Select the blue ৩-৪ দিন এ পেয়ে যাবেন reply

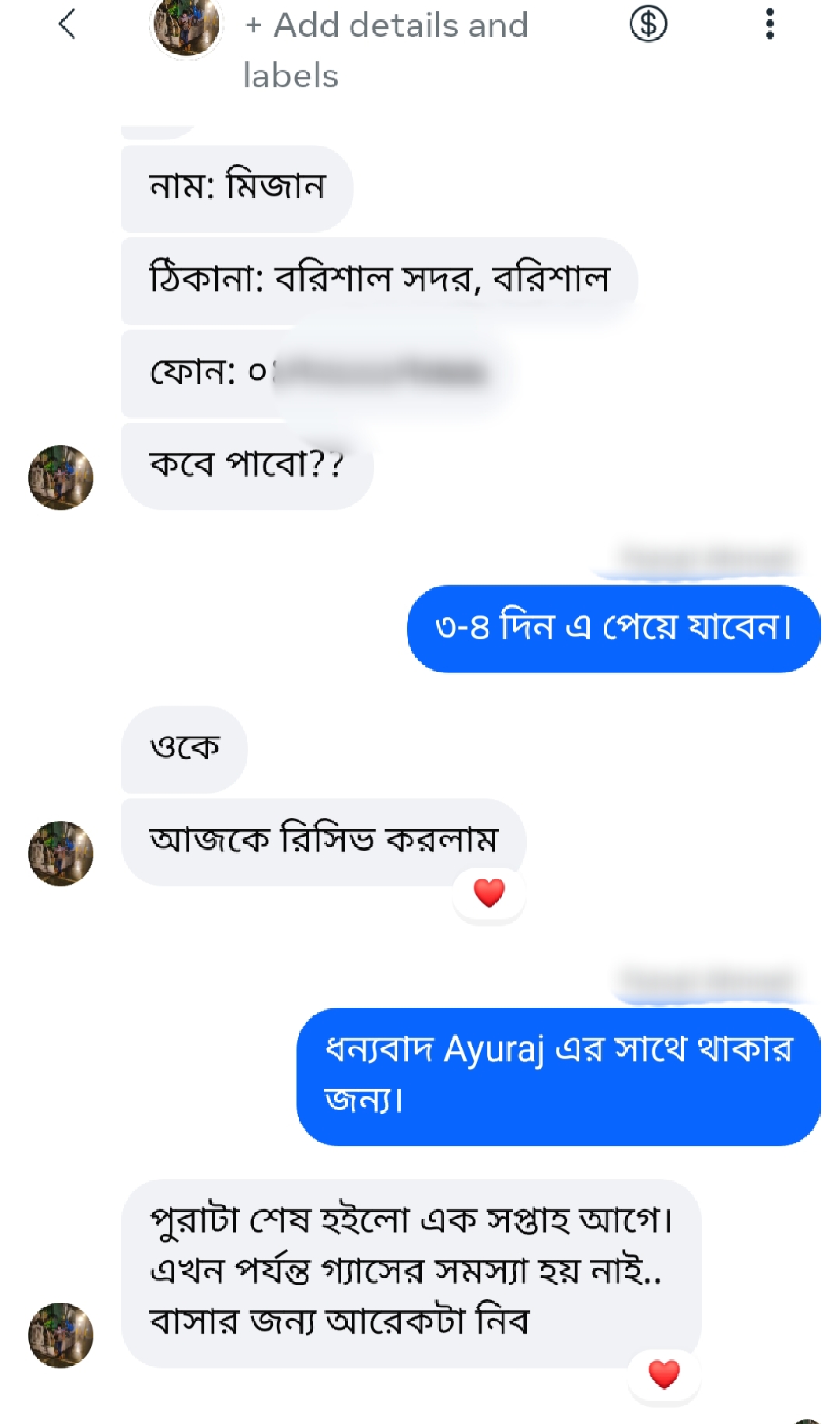tap(613, 628)
